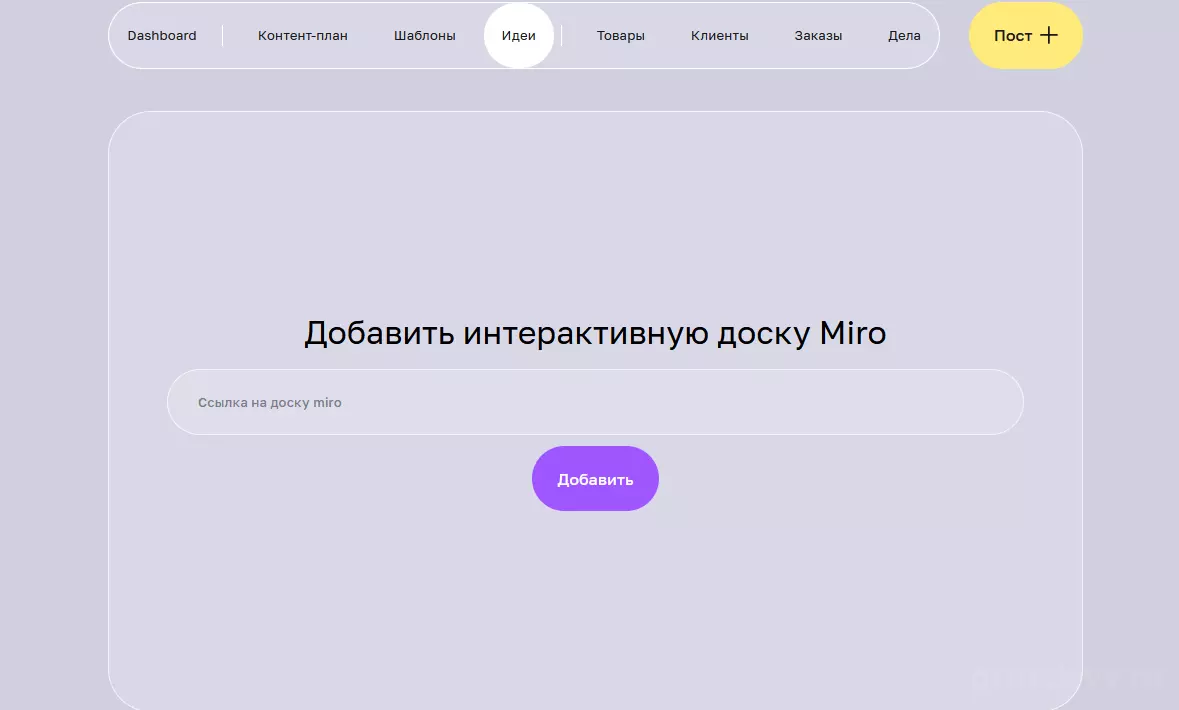Open the Dashboard tab

tap(162, 35)
